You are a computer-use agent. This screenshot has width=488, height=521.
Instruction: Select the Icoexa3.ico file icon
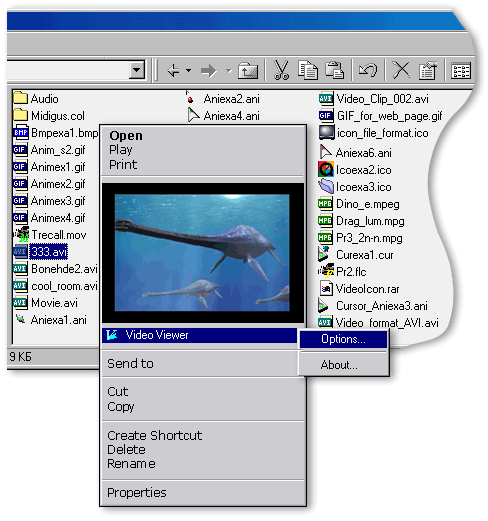pos(326,186)
